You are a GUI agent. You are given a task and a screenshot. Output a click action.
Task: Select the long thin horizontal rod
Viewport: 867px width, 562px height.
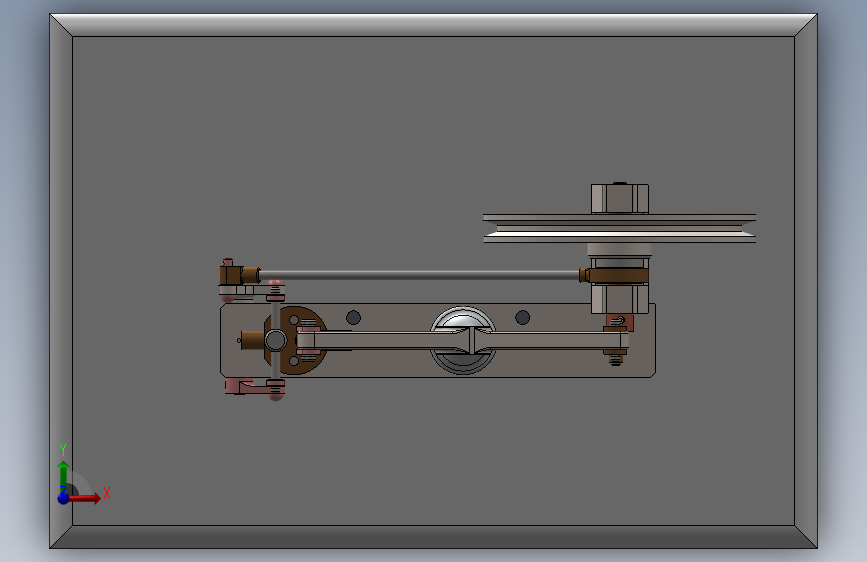420,275
